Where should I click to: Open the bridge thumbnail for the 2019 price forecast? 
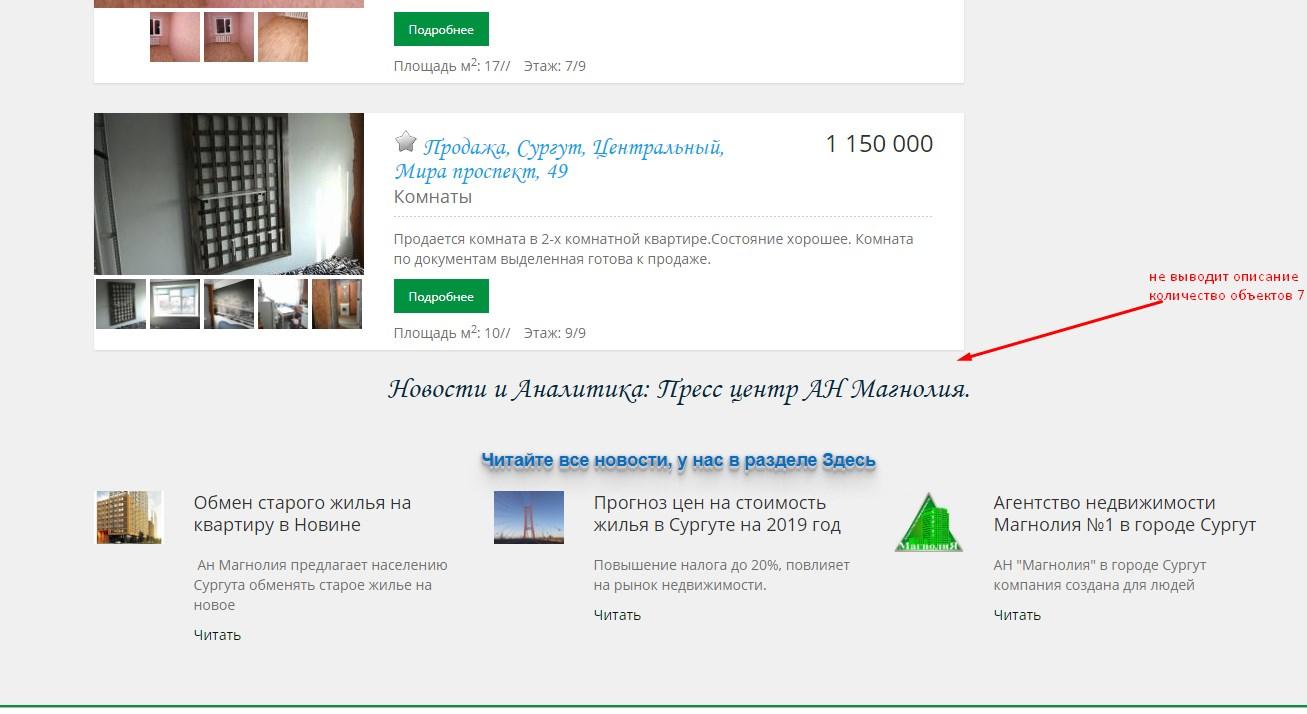tap(529, 517)
